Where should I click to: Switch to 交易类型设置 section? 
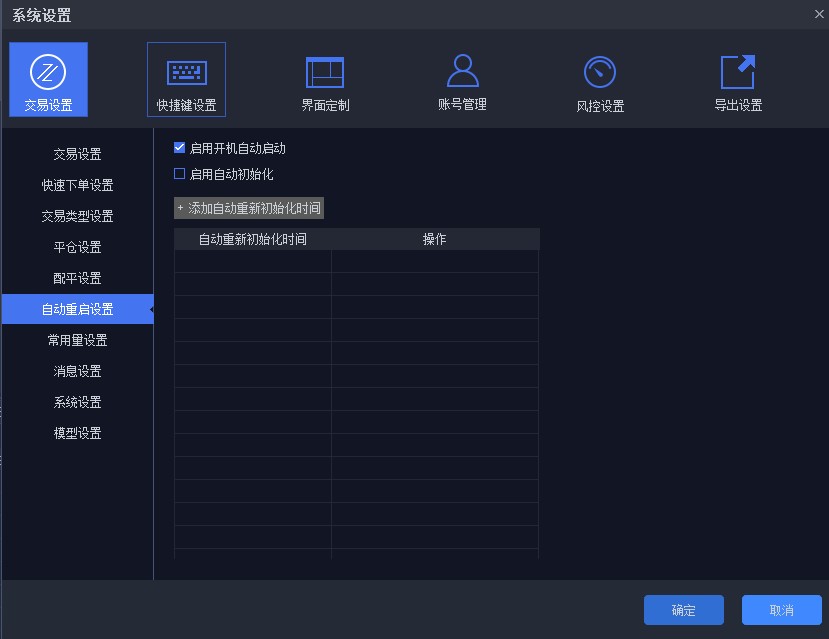click(77, 216)
